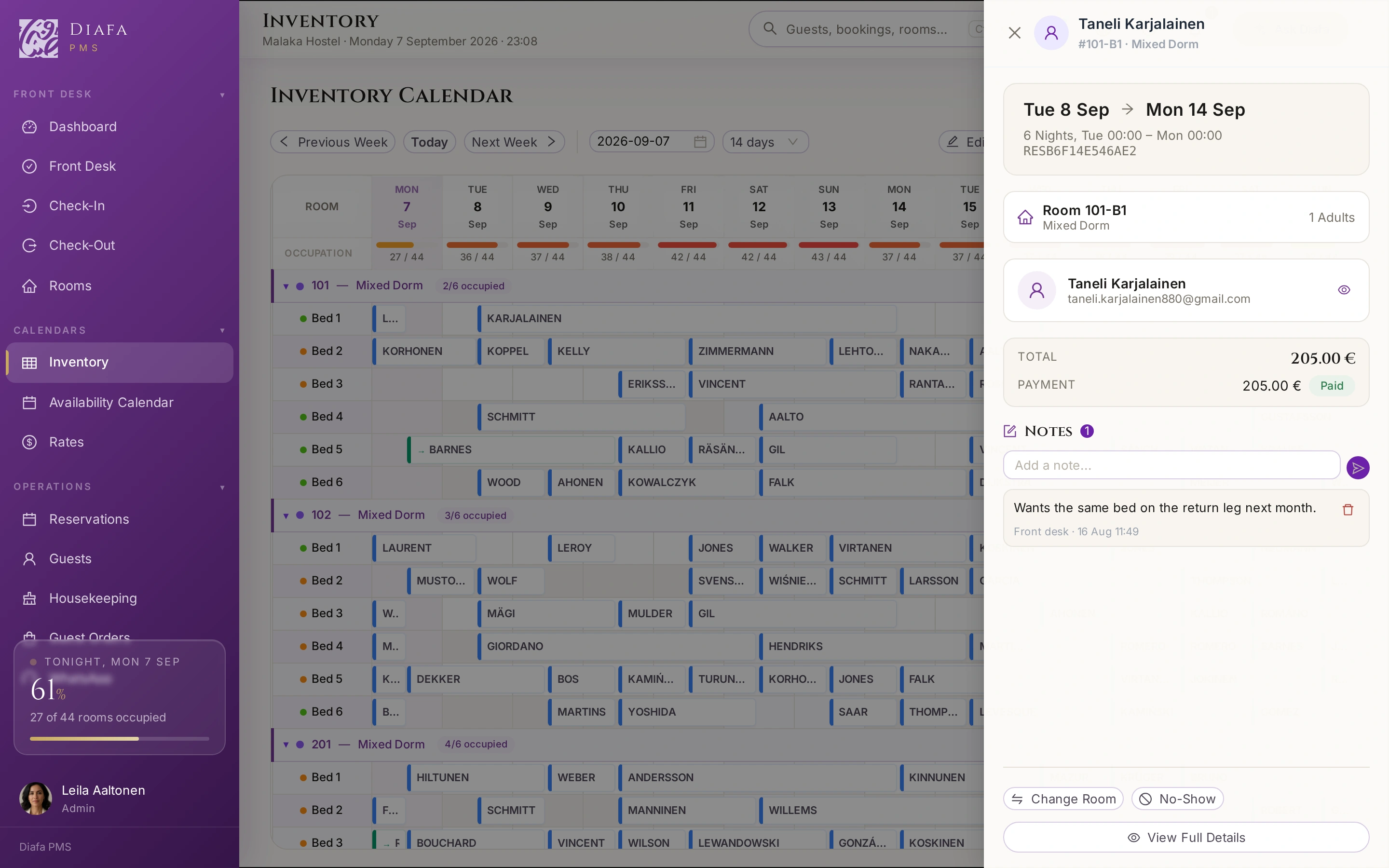The height and width of the screenshot is (868, 1389).
Task: Delete the 'same bed' note with trash icon
Action: coord(1348,510)
